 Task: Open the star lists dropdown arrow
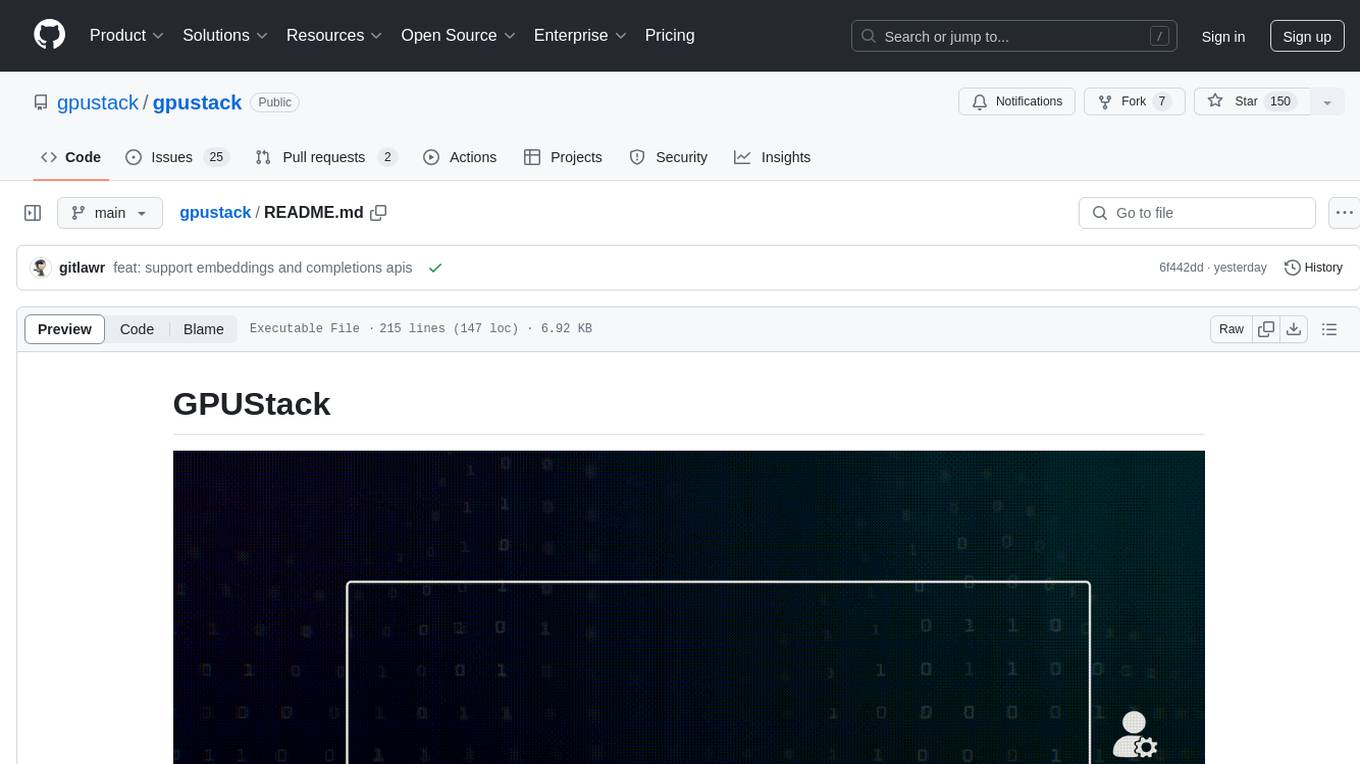[x=1327, y=101]
